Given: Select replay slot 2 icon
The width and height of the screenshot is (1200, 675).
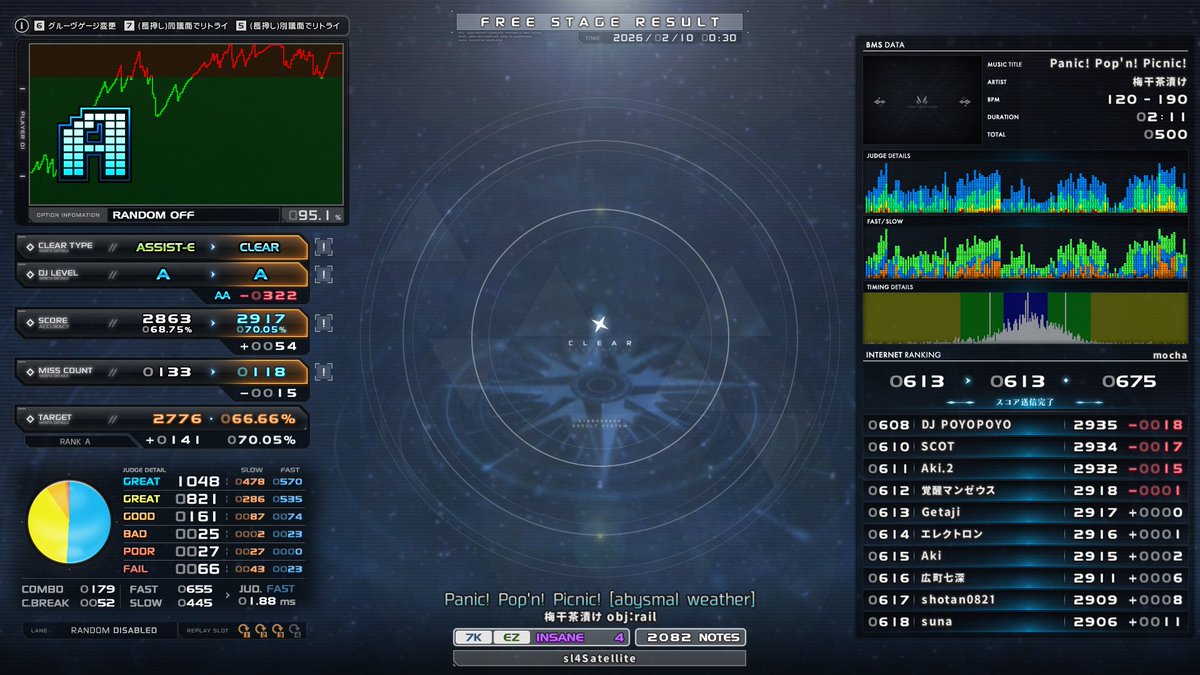Looking at the screenshot, I should click(261, 630).
